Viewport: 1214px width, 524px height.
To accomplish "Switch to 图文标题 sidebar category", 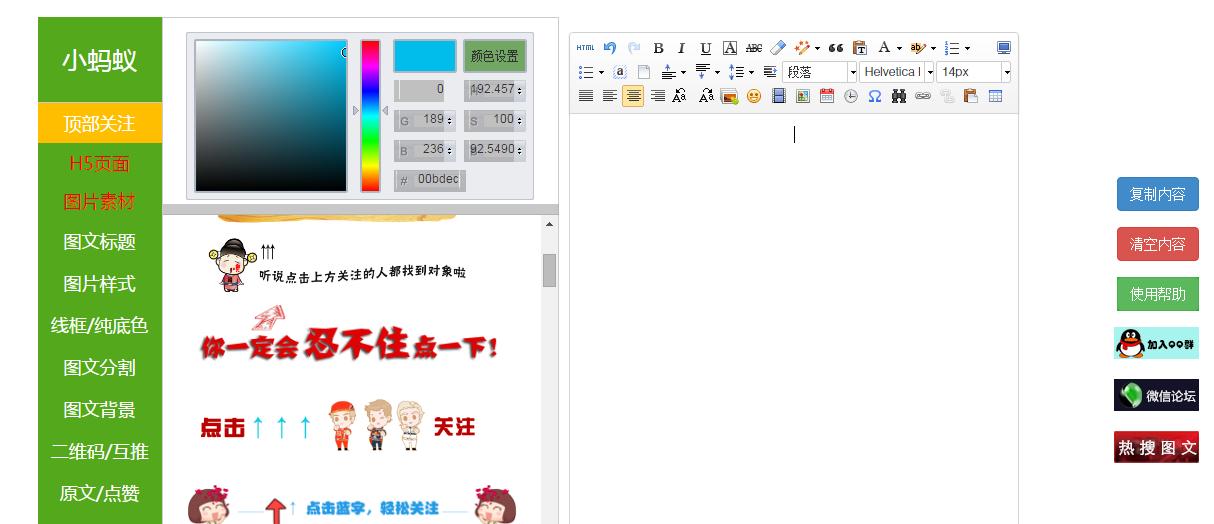I will pos(99,242).
